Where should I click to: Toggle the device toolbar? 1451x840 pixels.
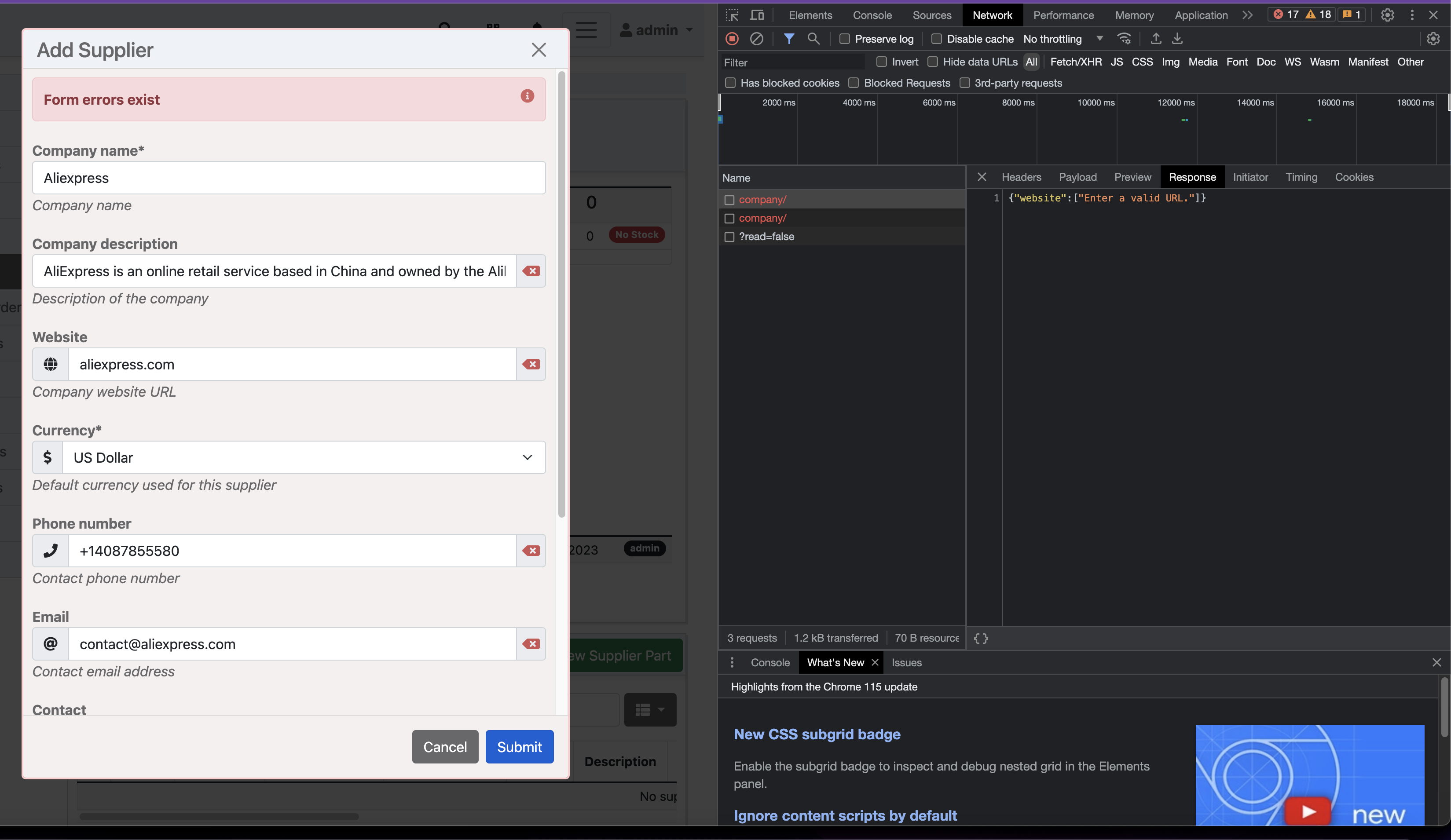757,15
